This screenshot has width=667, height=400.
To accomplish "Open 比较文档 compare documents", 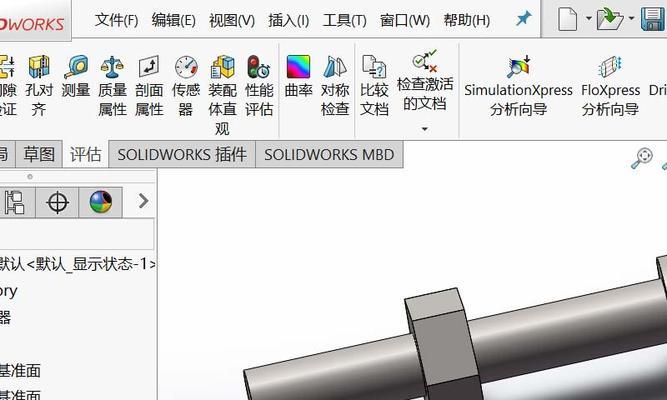I will click(374, 86).
